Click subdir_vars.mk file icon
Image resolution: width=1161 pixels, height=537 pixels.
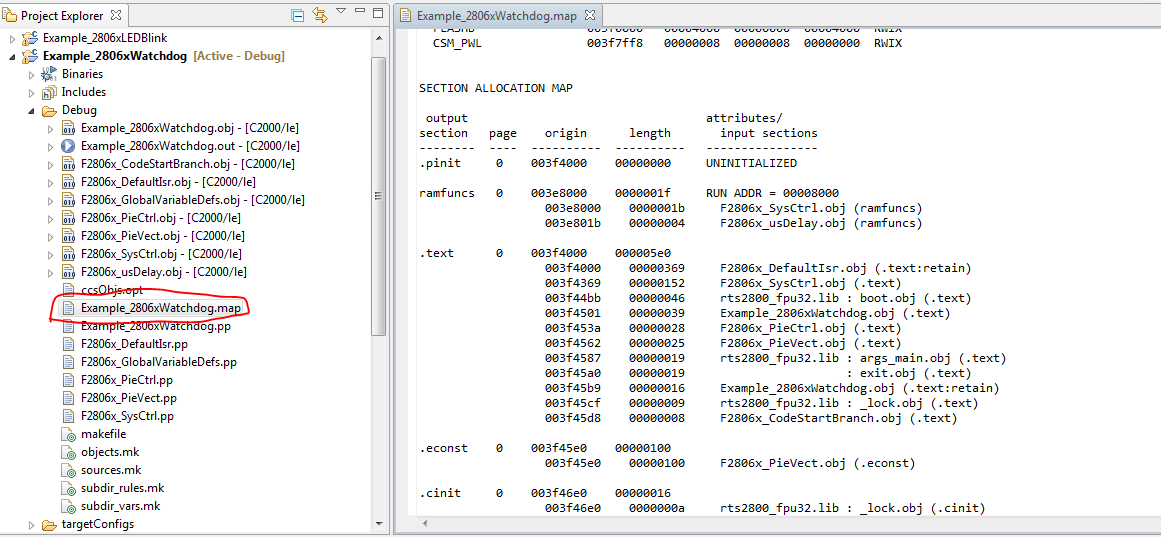[x=68, y=507]
